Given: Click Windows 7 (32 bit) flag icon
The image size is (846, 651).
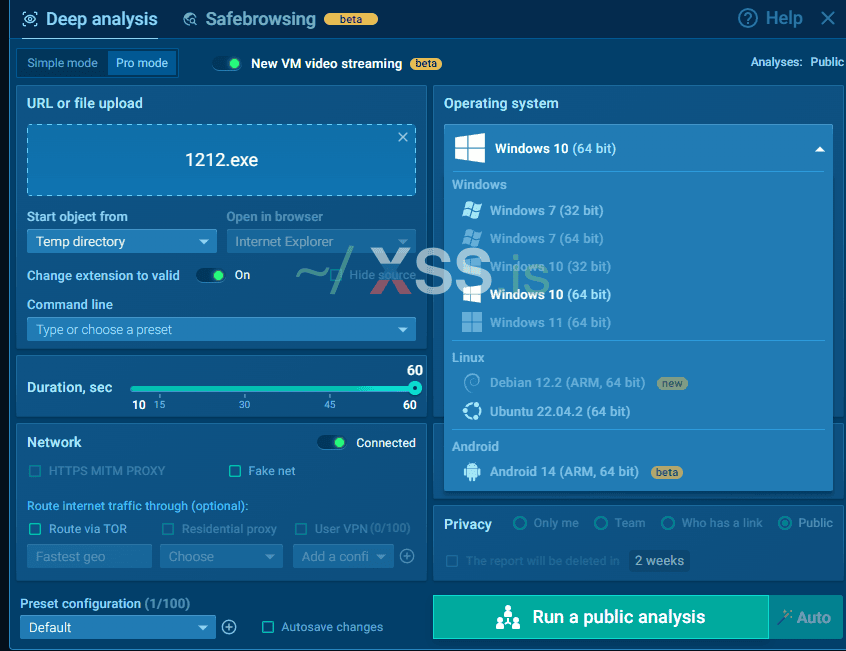Looking at the screenshot, I should tap(472, 210).
